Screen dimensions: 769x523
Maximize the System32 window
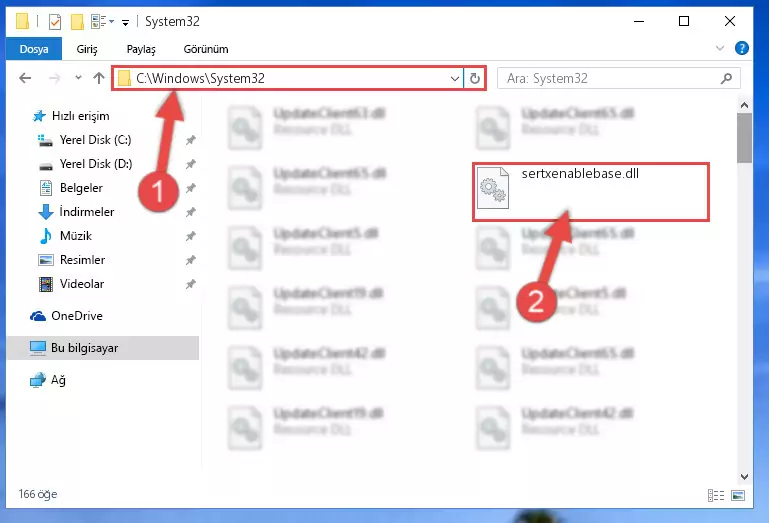684,22
